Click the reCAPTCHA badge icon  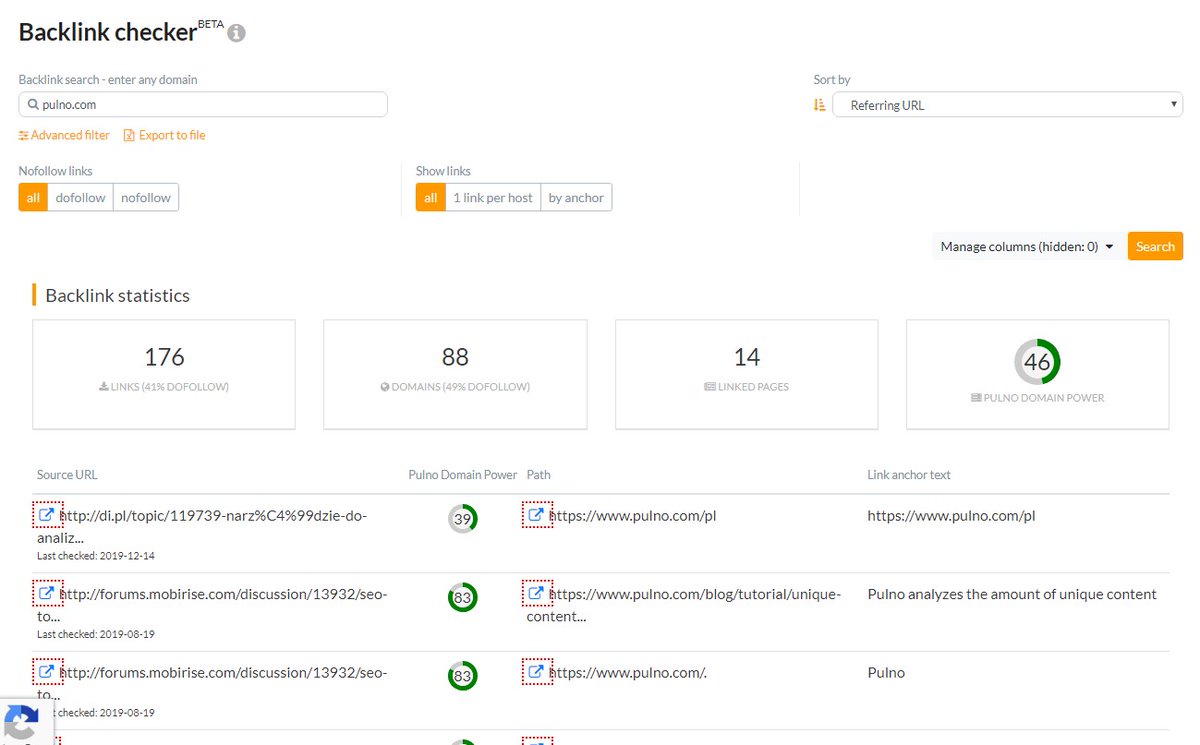coord(20,722)
